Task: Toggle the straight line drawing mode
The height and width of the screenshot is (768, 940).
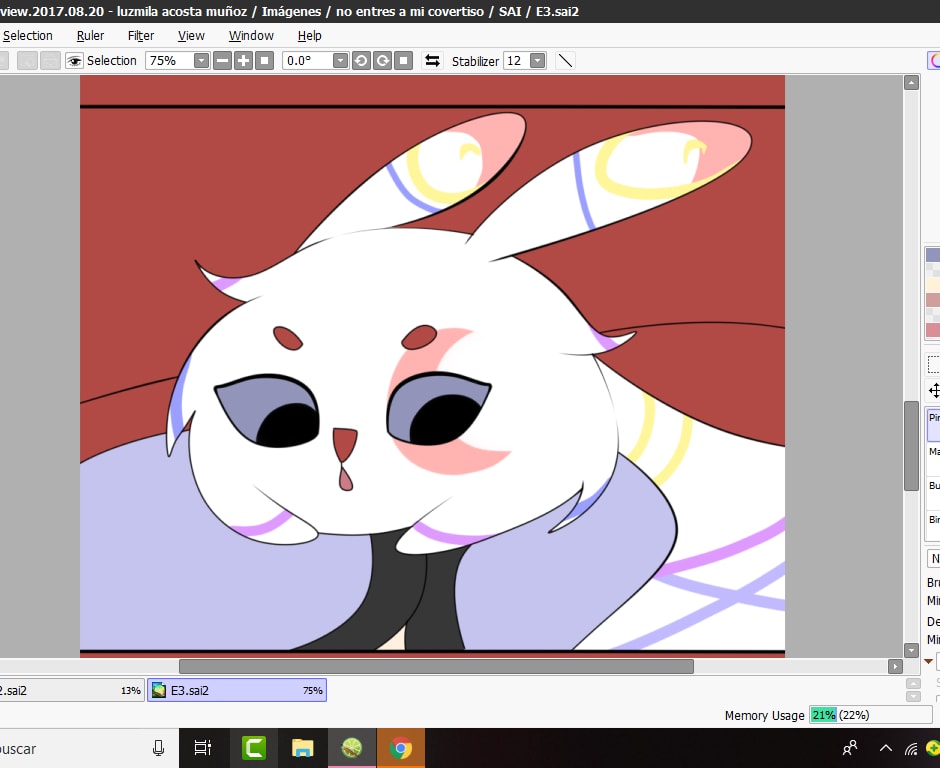Action: [565, 61]
